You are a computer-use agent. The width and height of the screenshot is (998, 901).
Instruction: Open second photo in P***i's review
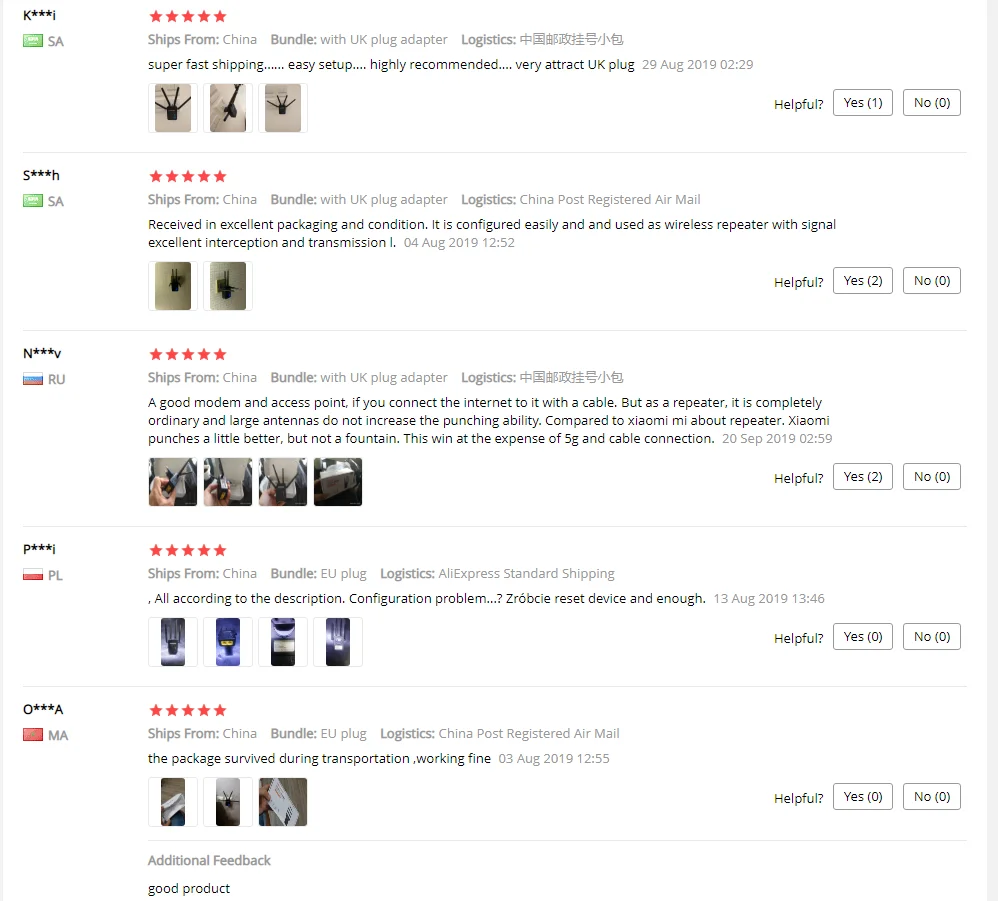[228, 642]
